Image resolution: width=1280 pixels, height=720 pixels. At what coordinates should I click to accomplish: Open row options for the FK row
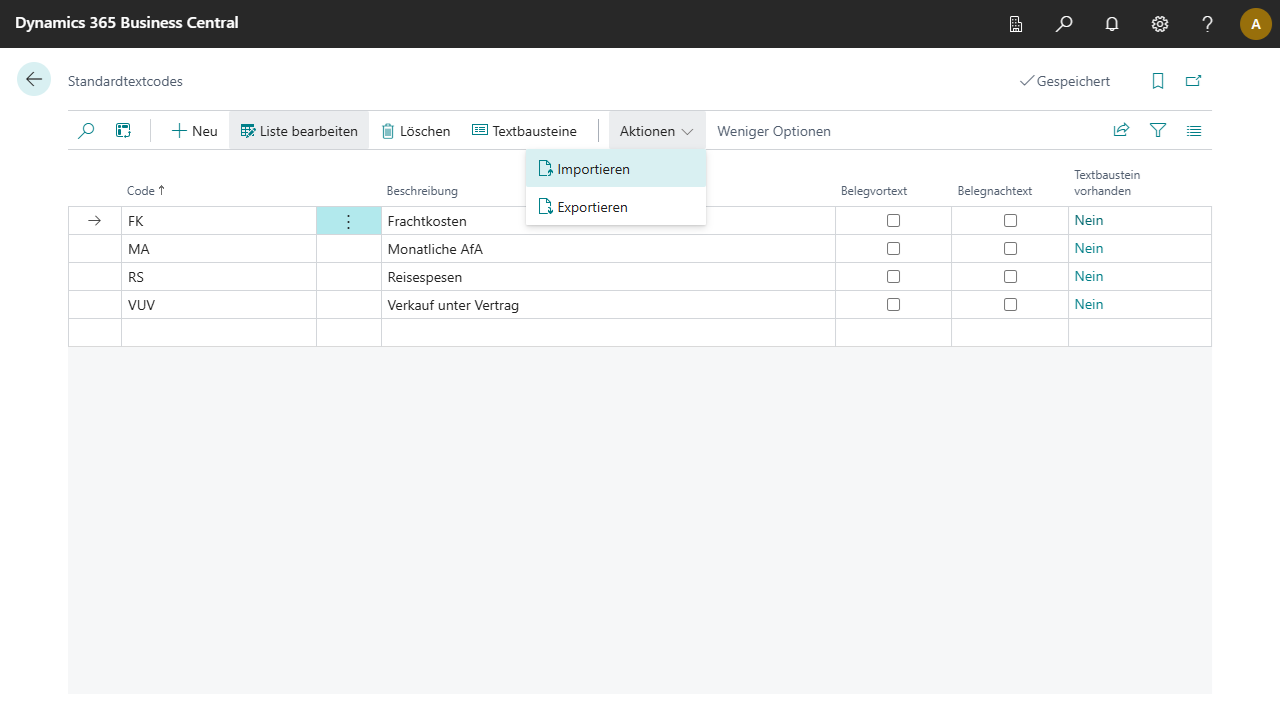coord(348,222)
